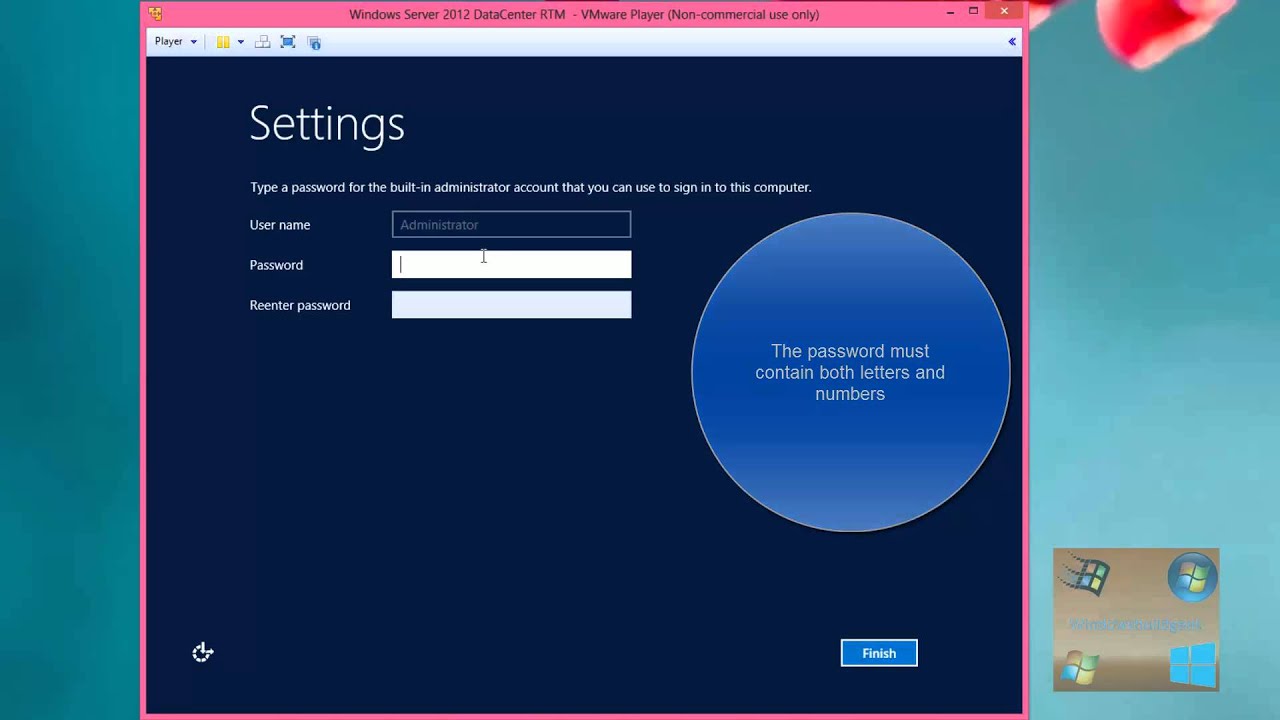Maximize the VMware Player window
Screen dimensions: 1280x720
(x=973, y=12)
